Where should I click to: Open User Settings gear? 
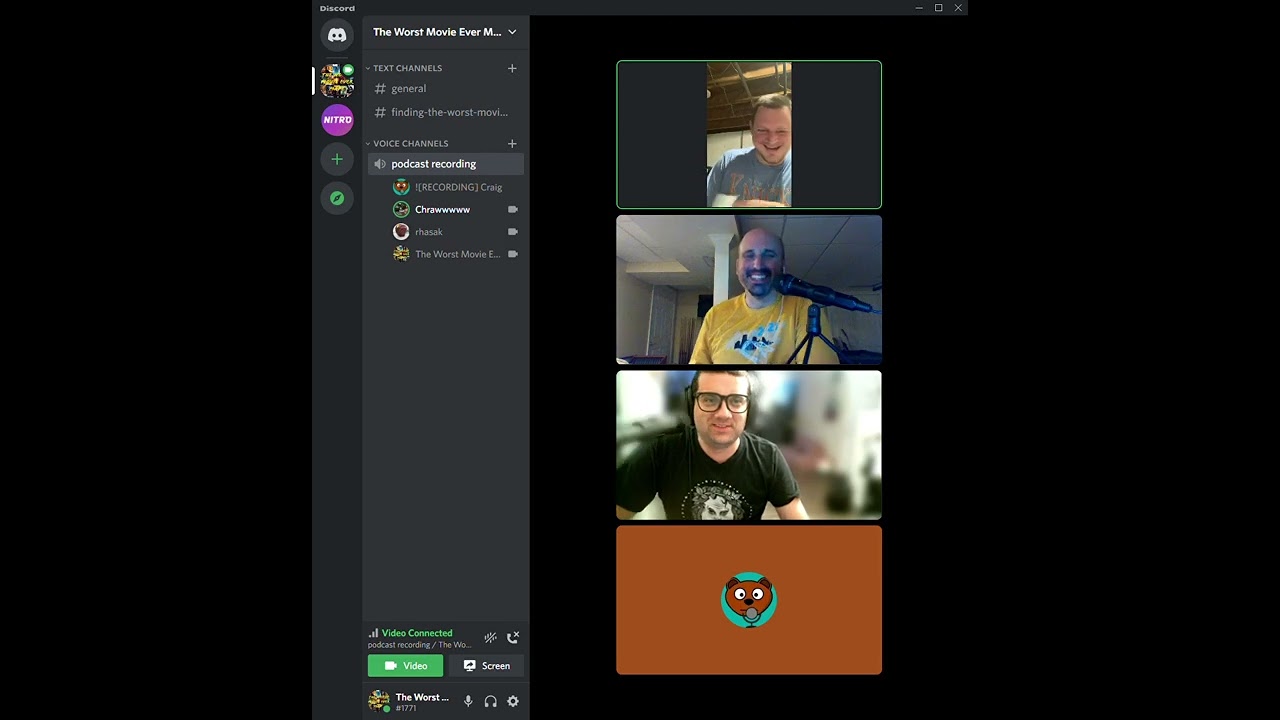513,702
